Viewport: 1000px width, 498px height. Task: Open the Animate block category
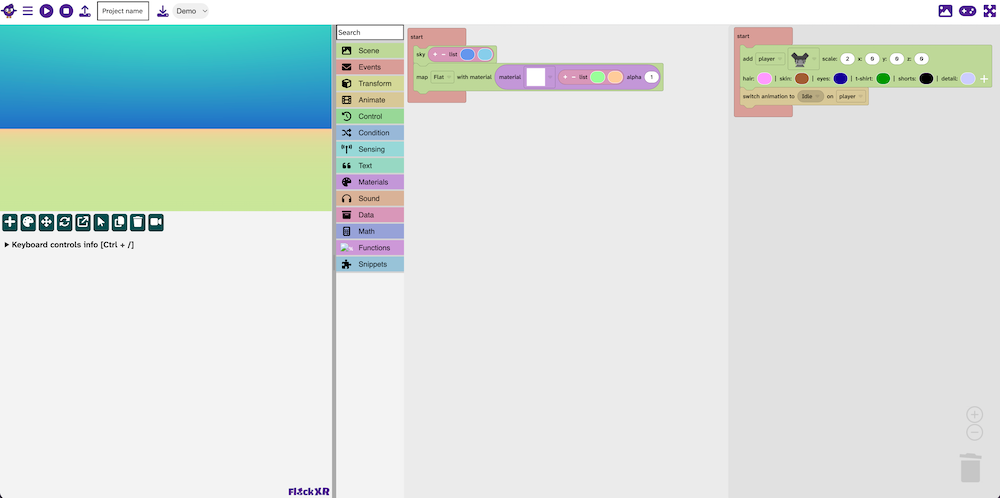tap(370, 100)
